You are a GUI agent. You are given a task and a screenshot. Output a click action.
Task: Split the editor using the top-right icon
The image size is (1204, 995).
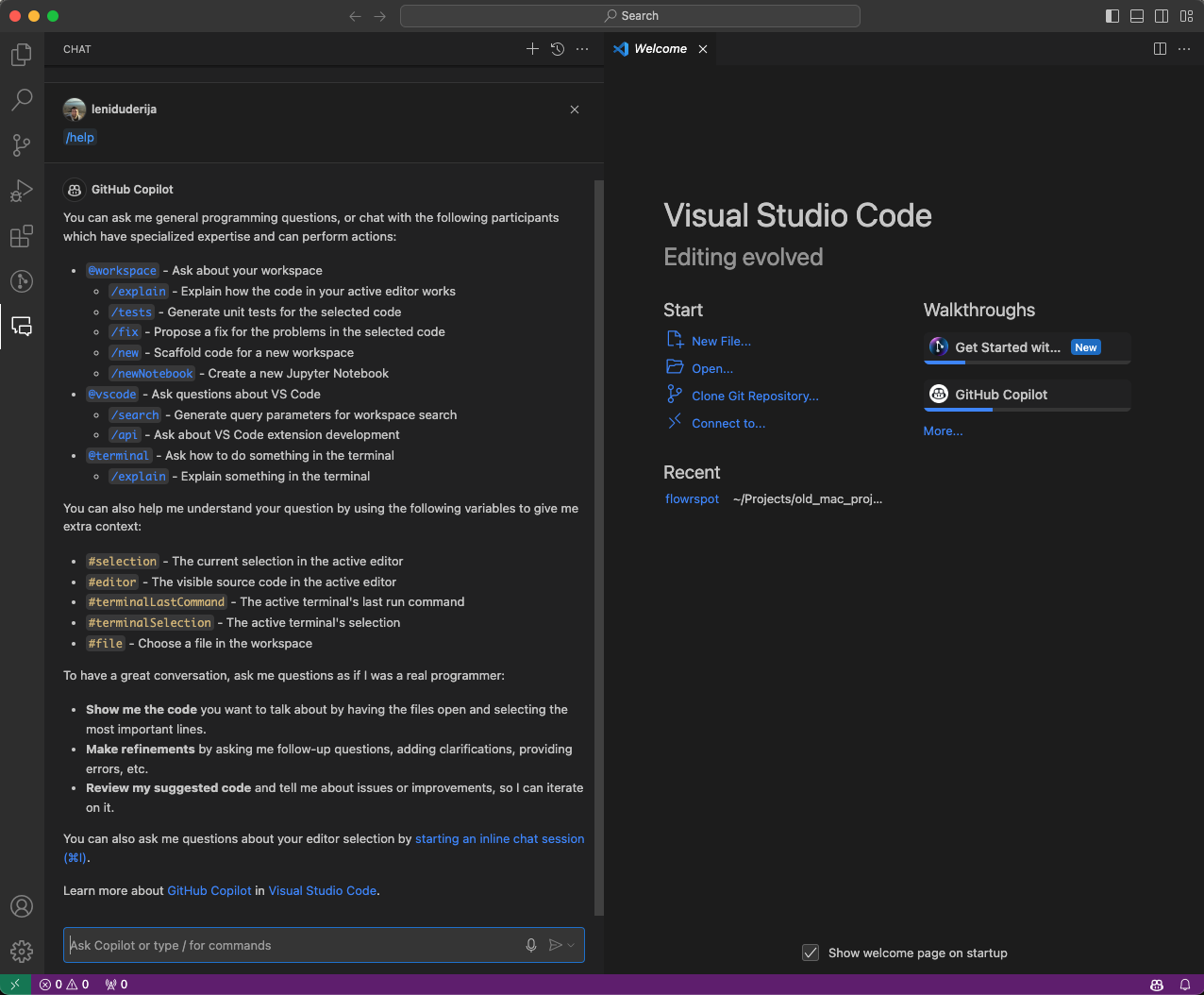click(1160, 48)
